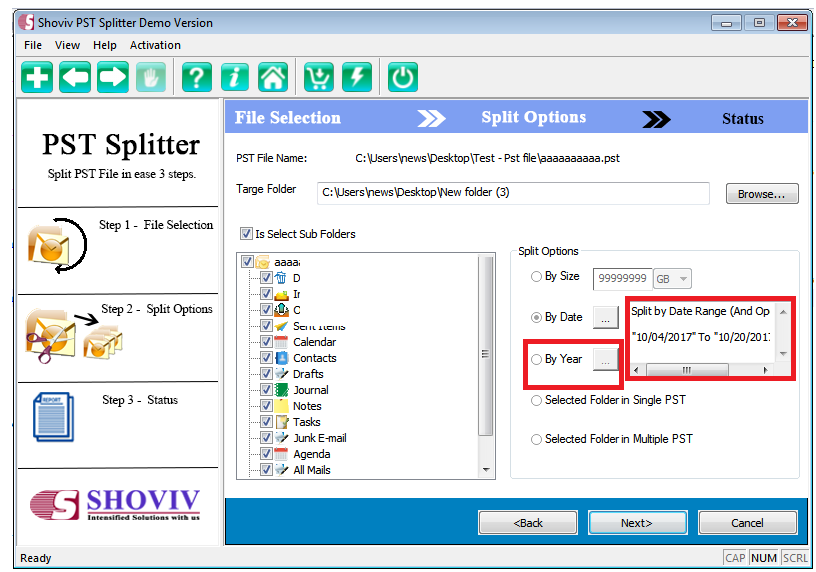This screenshot has height=572, width=816.
Task: Click the date range box horizontal scrollbar thumb
Action: click(x=687, y=370)
